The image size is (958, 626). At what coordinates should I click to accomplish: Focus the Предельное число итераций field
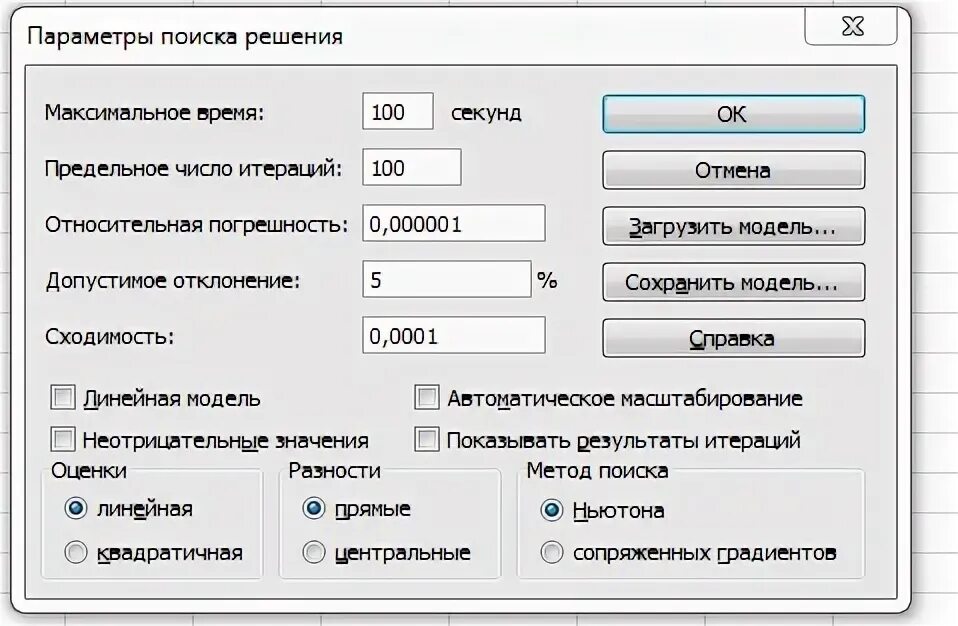click(412, 167)
